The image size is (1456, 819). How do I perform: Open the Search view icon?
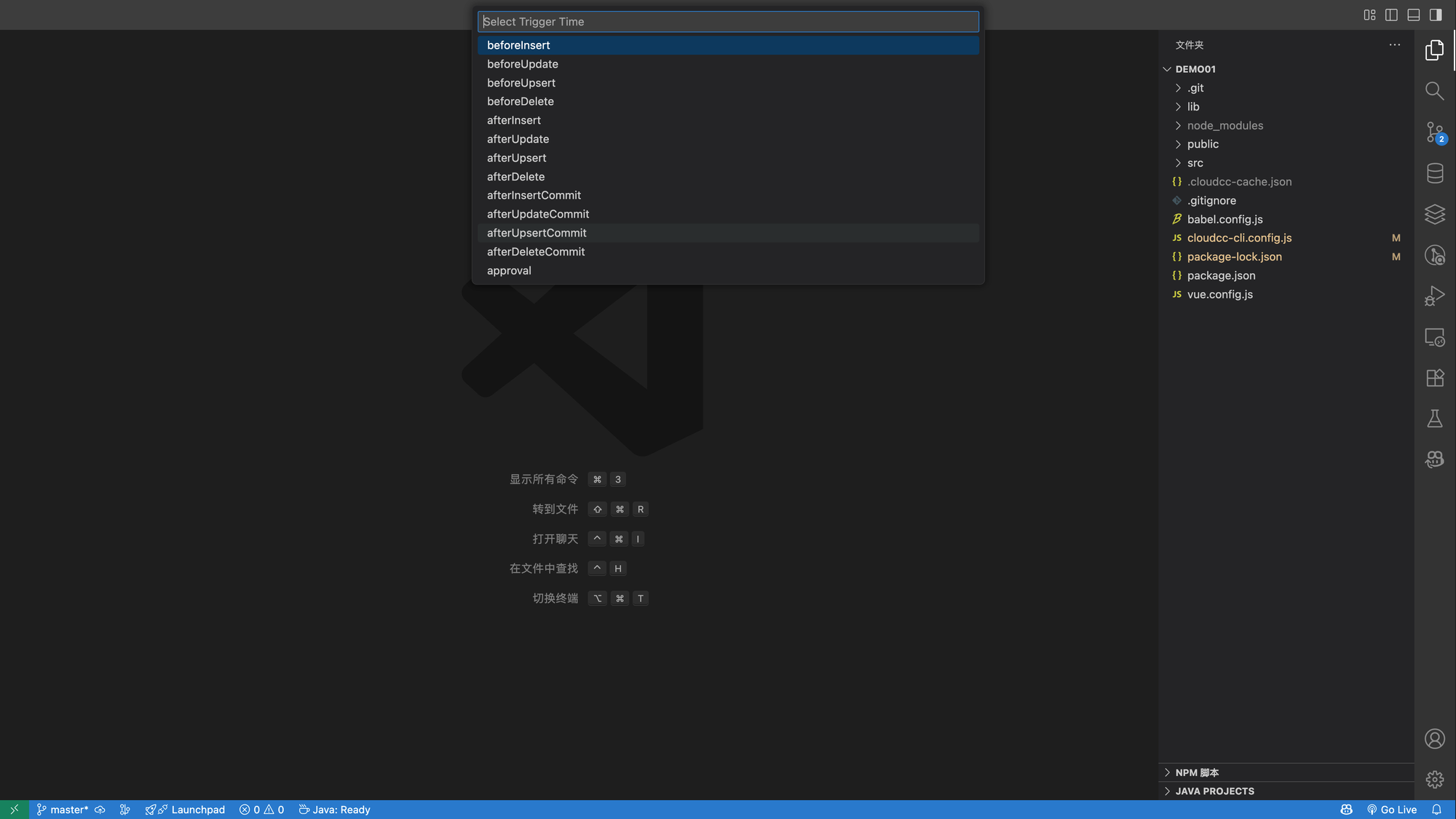click(1434, 91)
